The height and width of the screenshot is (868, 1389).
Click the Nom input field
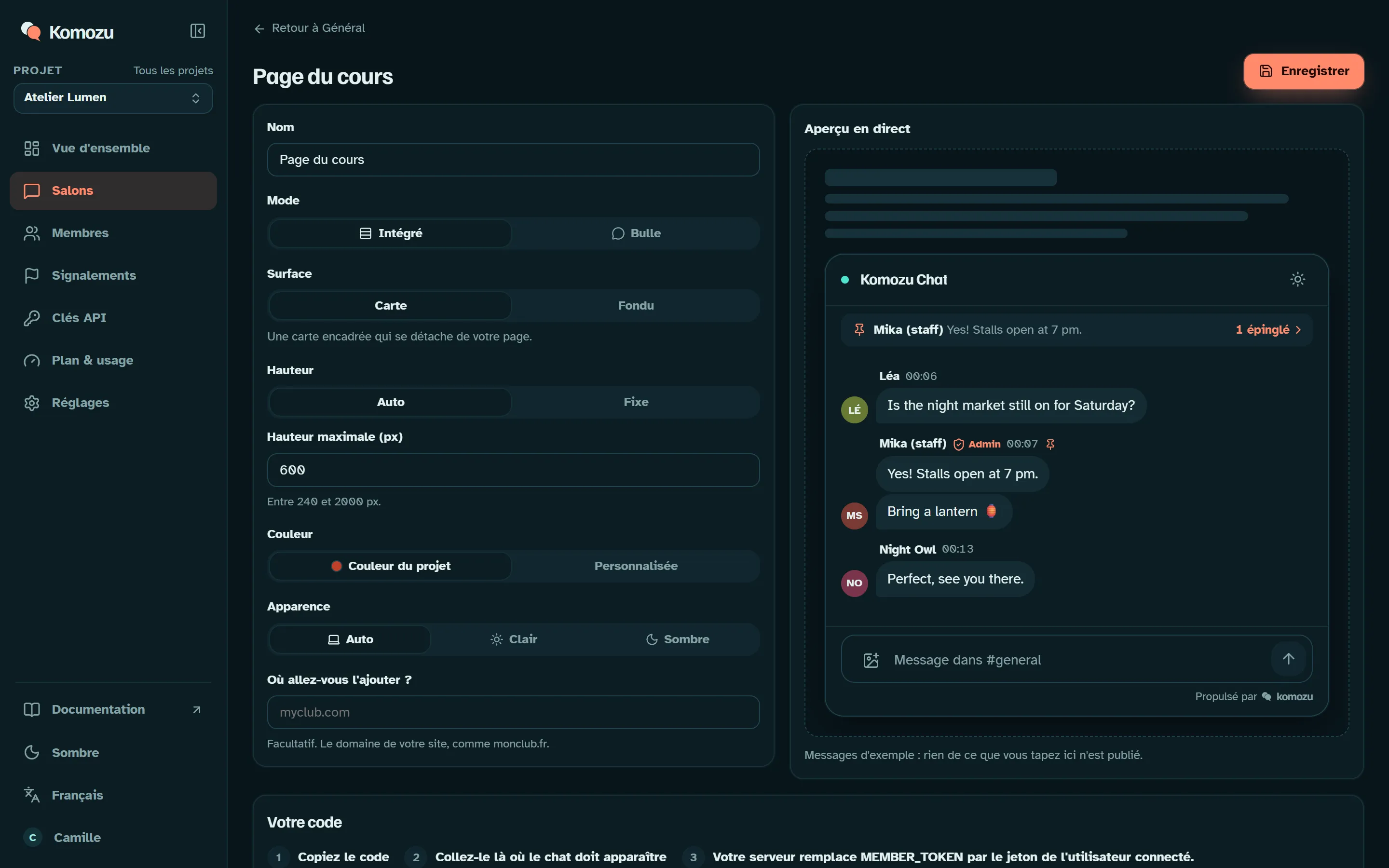click(513, 160)
